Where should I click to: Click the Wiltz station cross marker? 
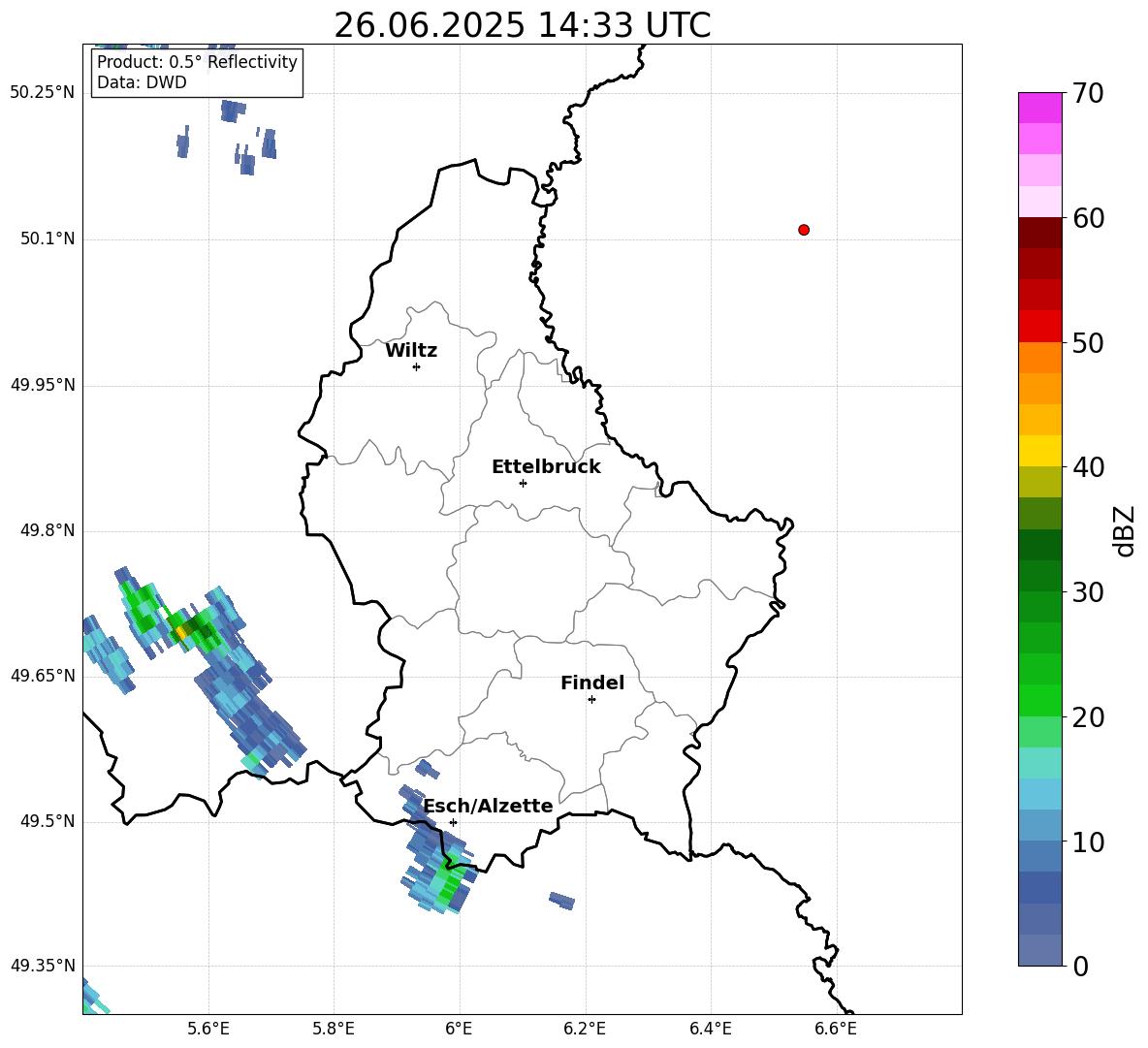(x=417, y=366)
